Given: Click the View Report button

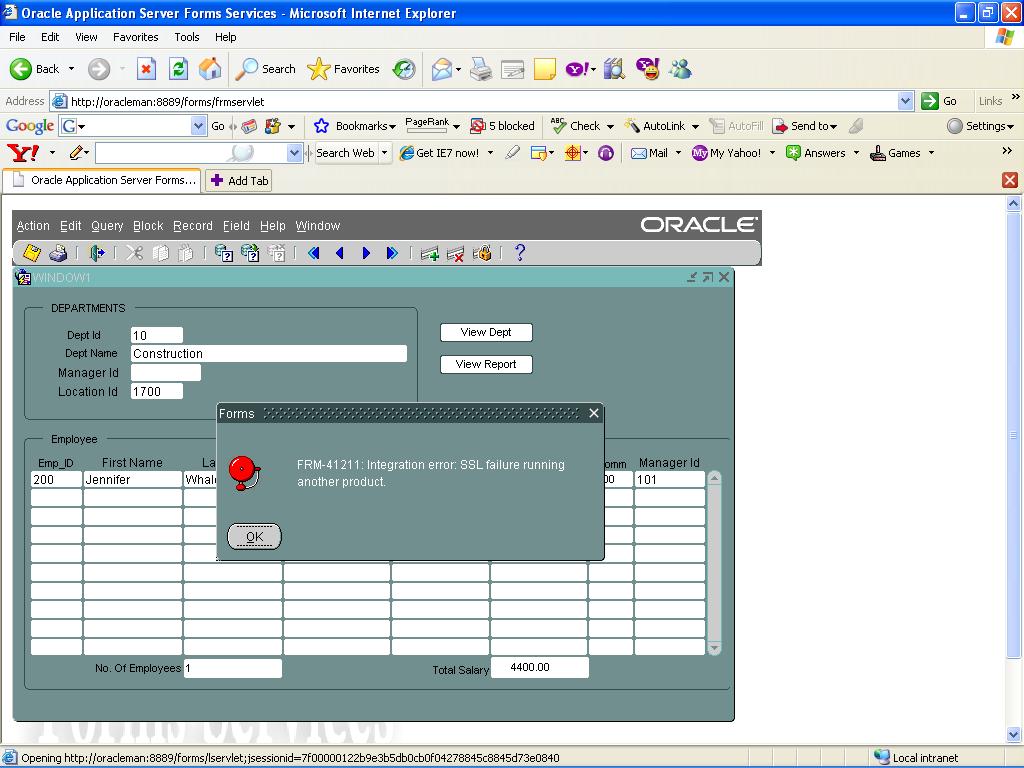Looking at the screenshot, I should point(486,364).
